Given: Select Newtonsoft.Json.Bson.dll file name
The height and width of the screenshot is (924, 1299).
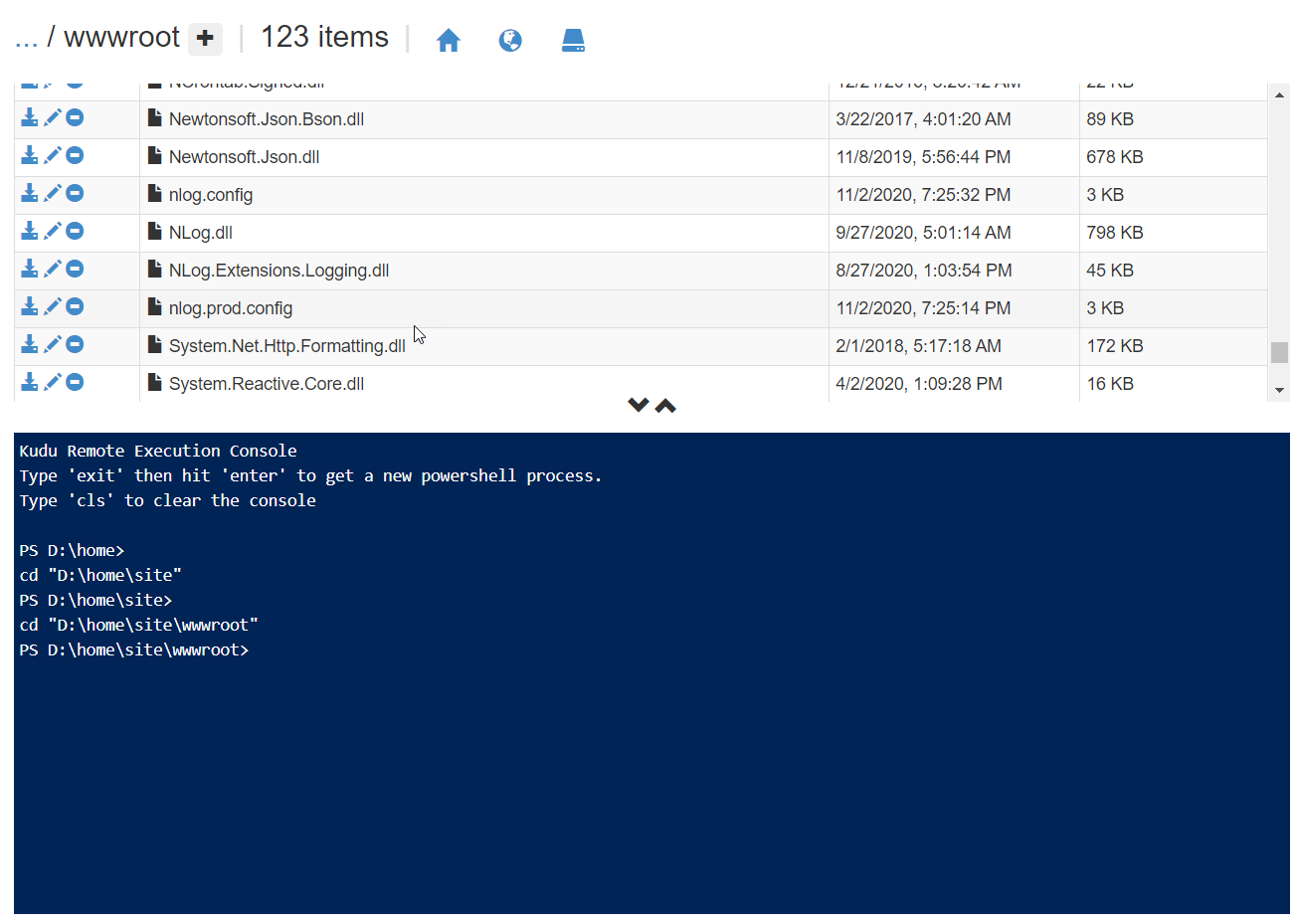Looking at the screenshot, I should coord(267,119).
